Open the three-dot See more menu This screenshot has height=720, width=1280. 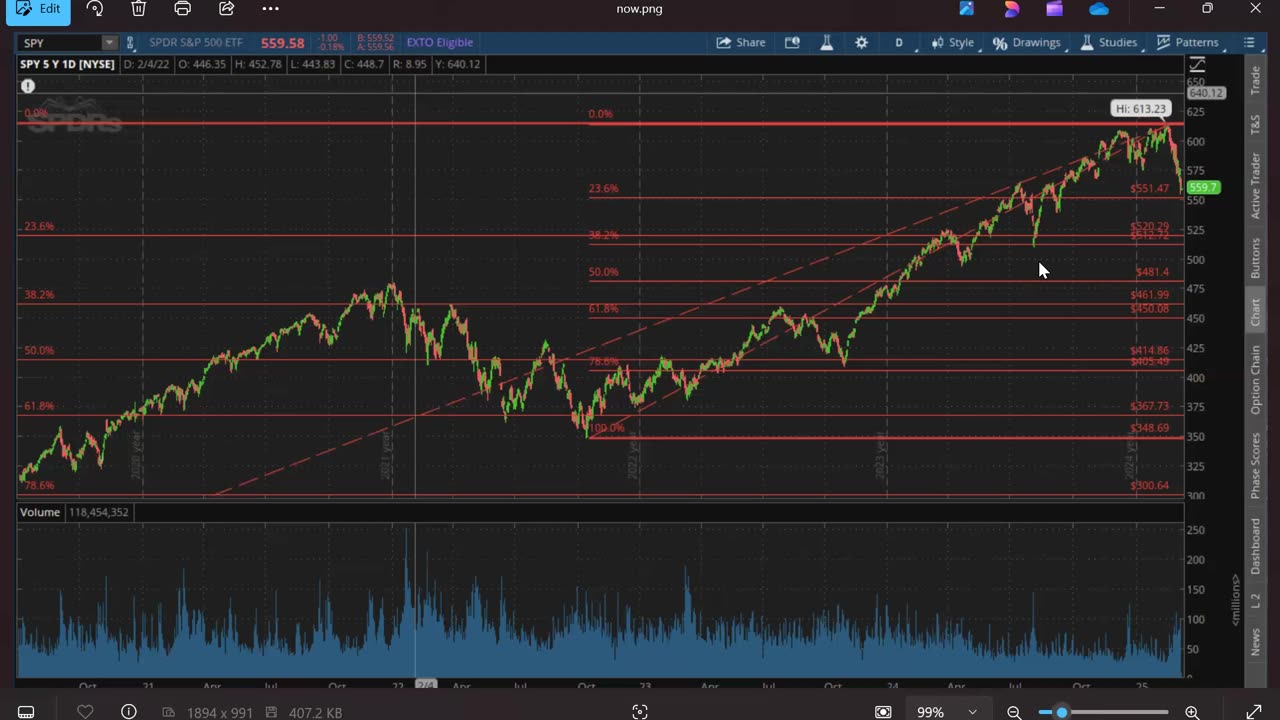271,9
